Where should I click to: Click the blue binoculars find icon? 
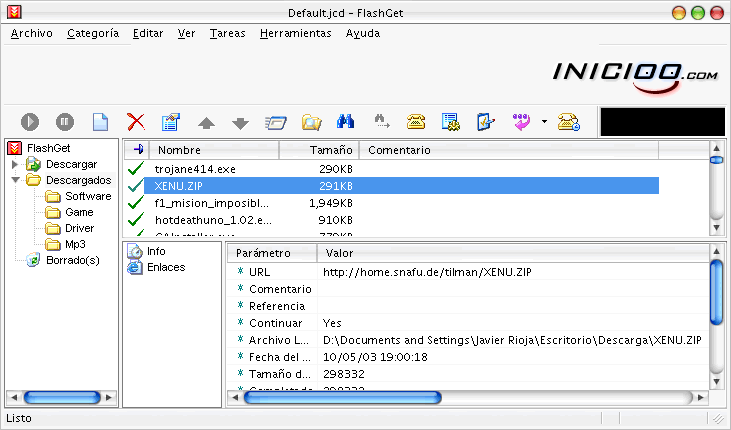[x=345, y=122]
